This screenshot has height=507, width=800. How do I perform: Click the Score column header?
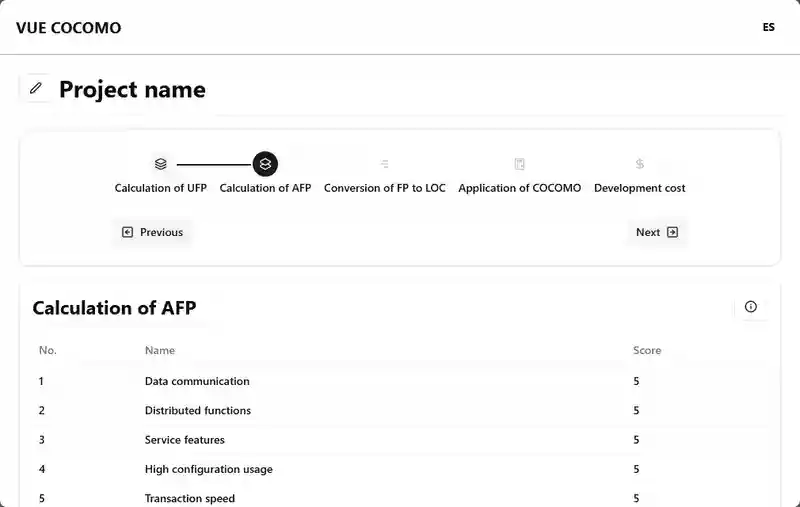[647, 350]
